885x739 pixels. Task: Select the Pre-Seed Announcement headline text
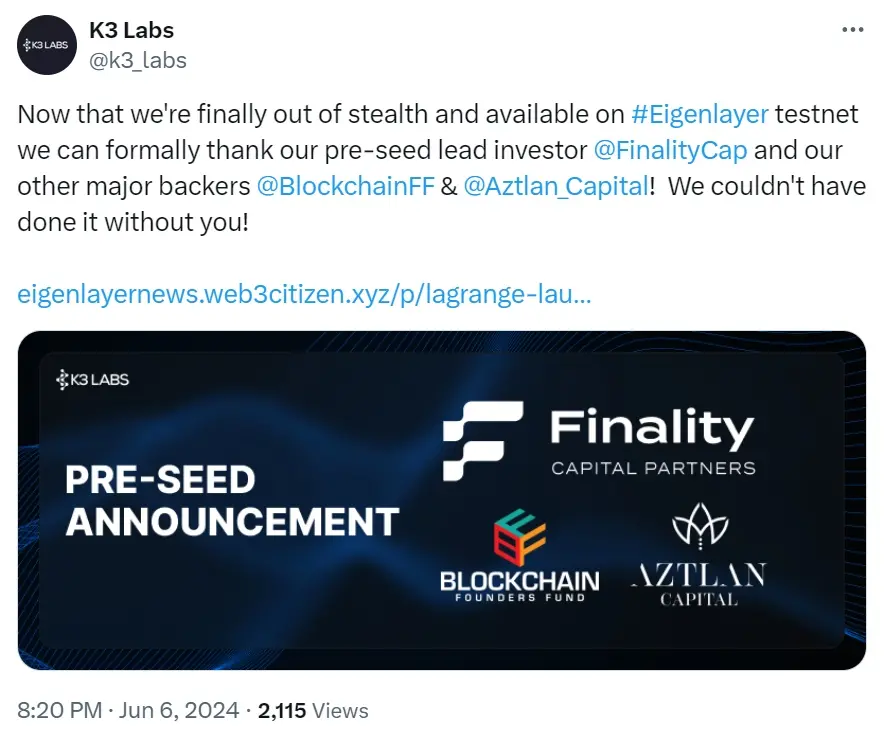tap(231, 500)
